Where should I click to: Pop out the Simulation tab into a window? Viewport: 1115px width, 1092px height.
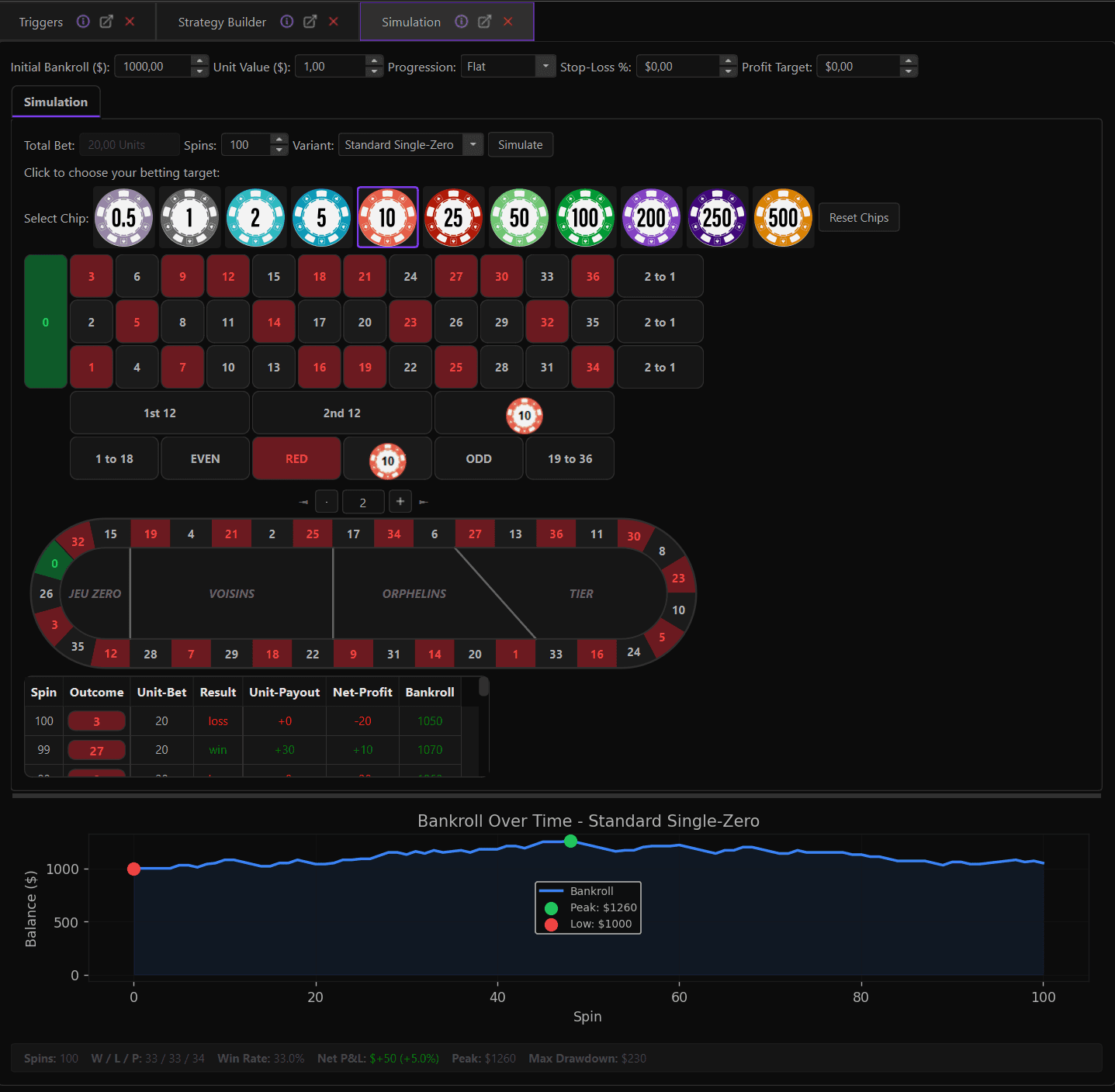click(x=484, y=22)
